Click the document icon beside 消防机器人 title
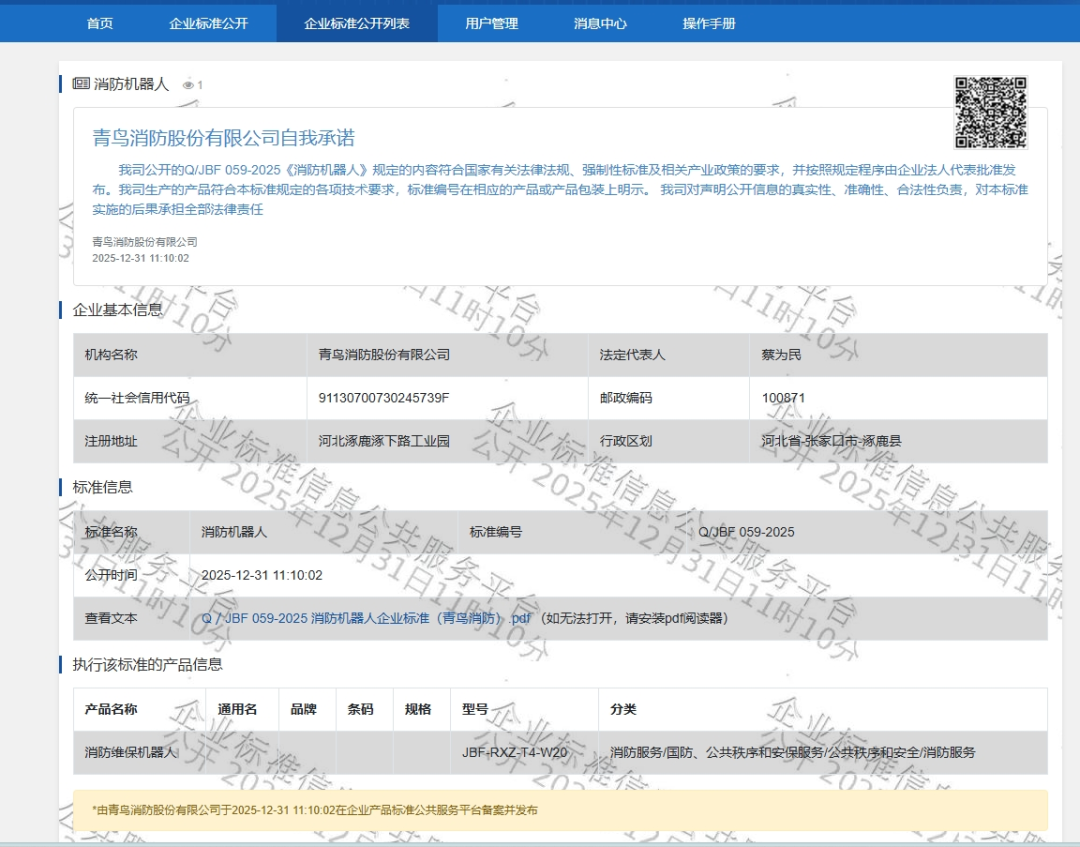 pyautogui.click(x=81, y=83)
